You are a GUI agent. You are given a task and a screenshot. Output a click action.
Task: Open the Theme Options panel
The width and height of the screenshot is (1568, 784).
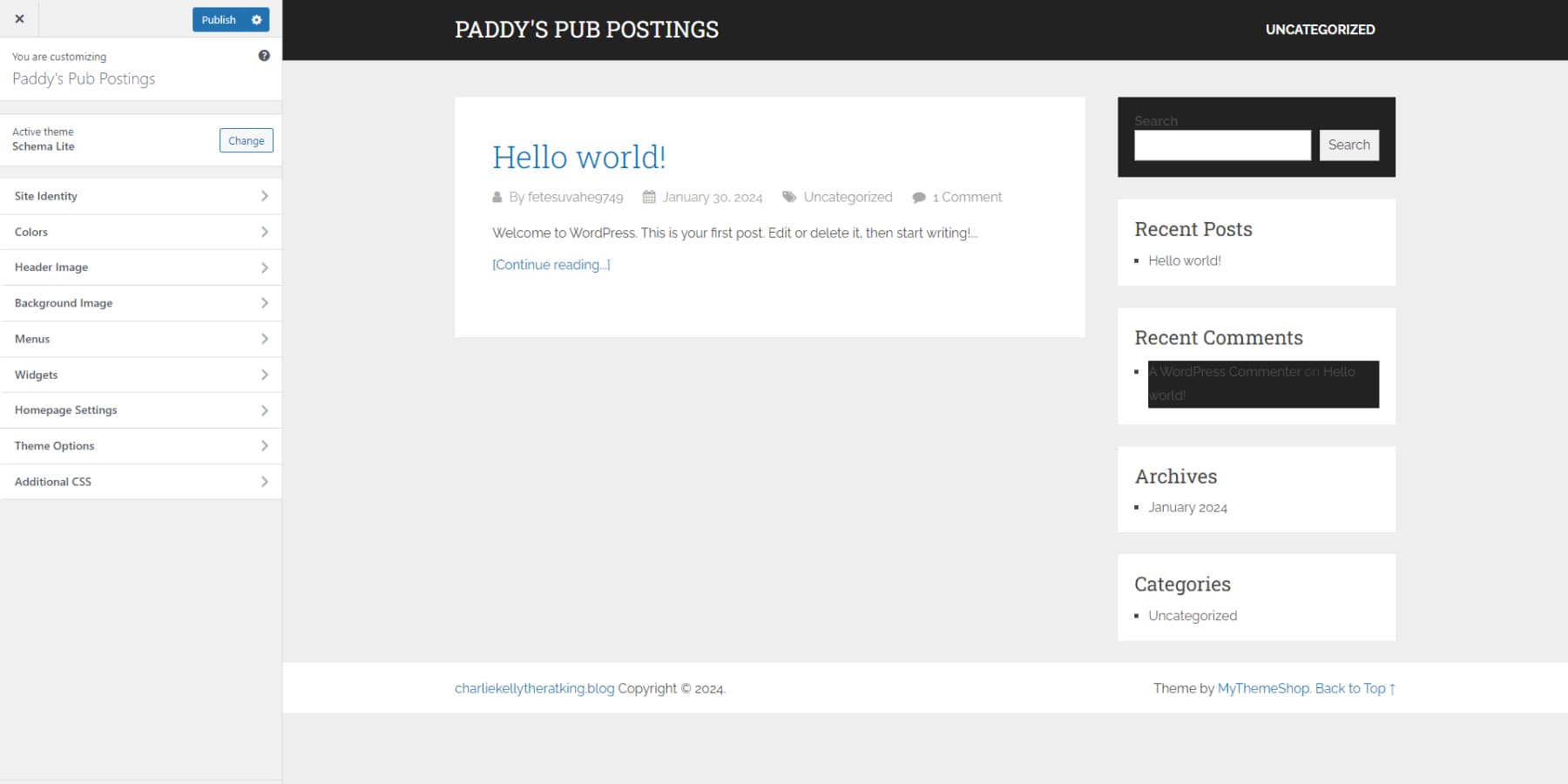tap(140, 445)
